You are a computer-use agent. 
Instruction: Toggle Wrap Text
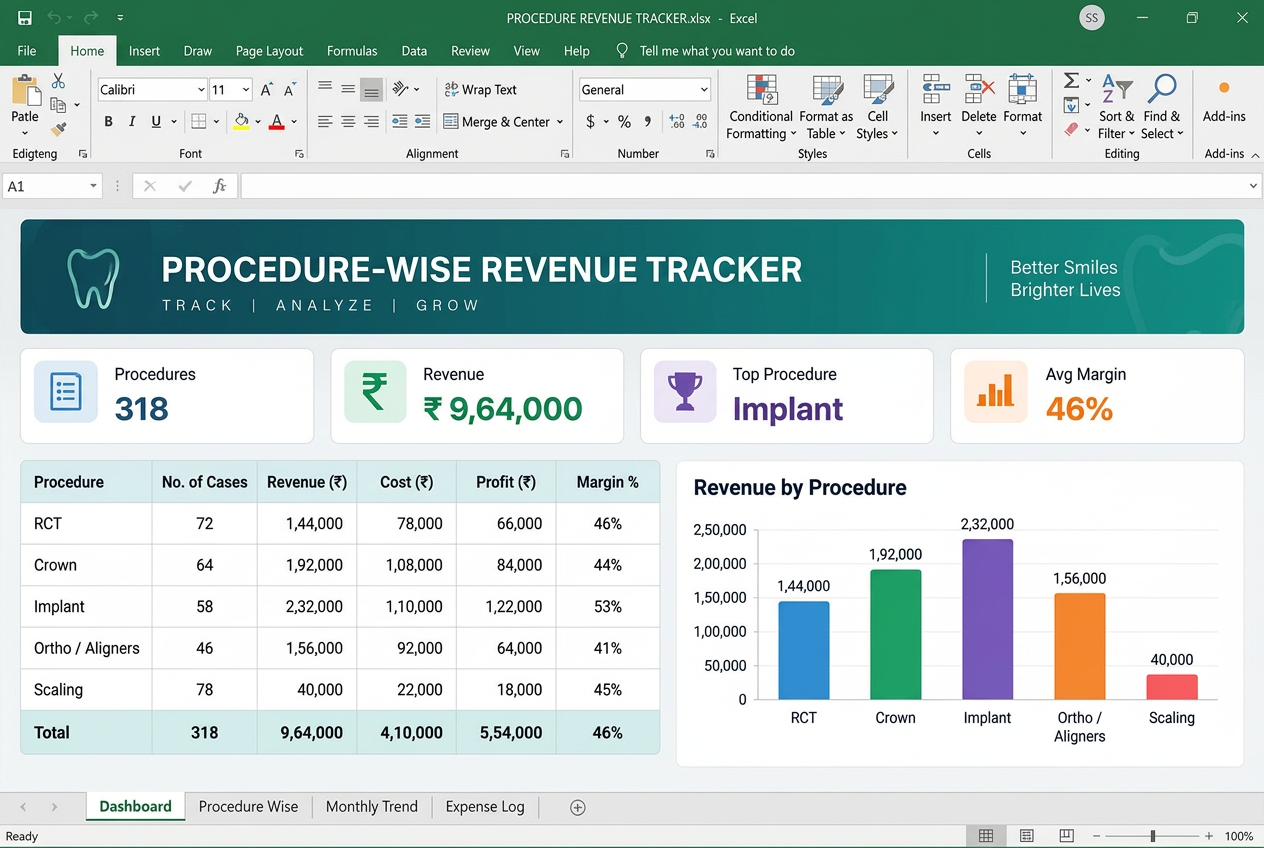(x=481, y=89)
